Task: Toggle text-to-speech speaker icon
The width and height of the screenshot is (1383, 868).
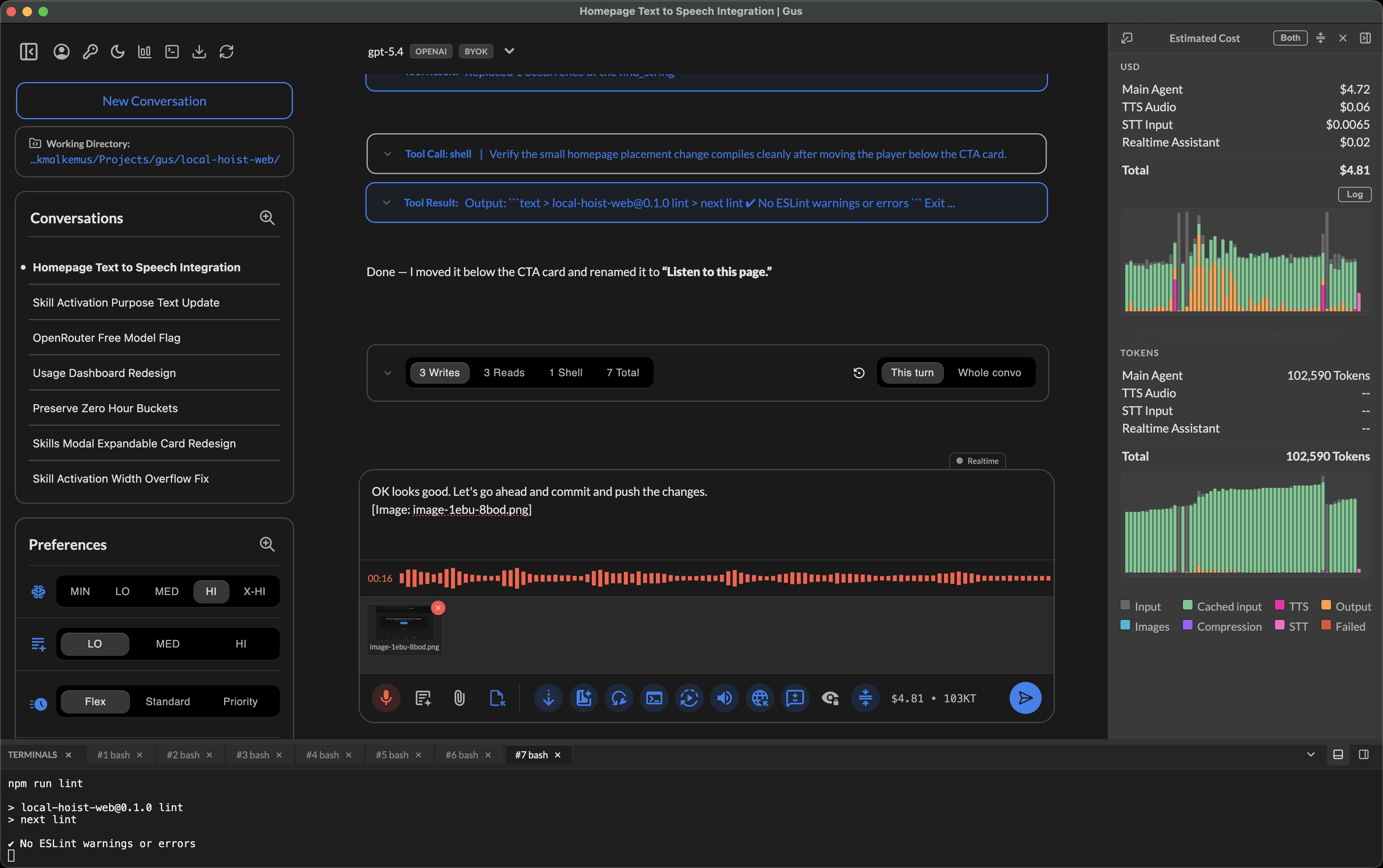Action: (x=724, y=698)
